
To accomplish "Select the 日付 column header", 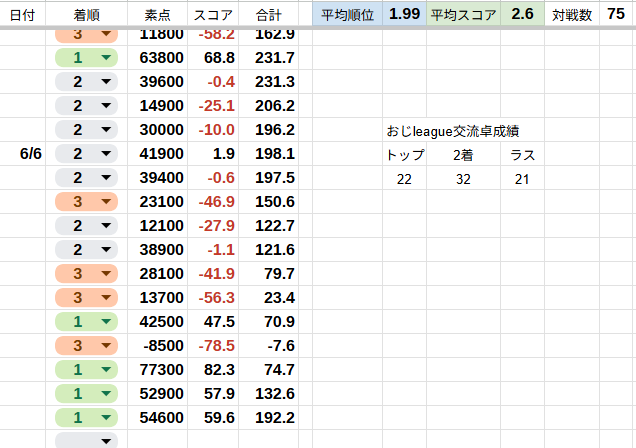I will click(x=23, y=15).
